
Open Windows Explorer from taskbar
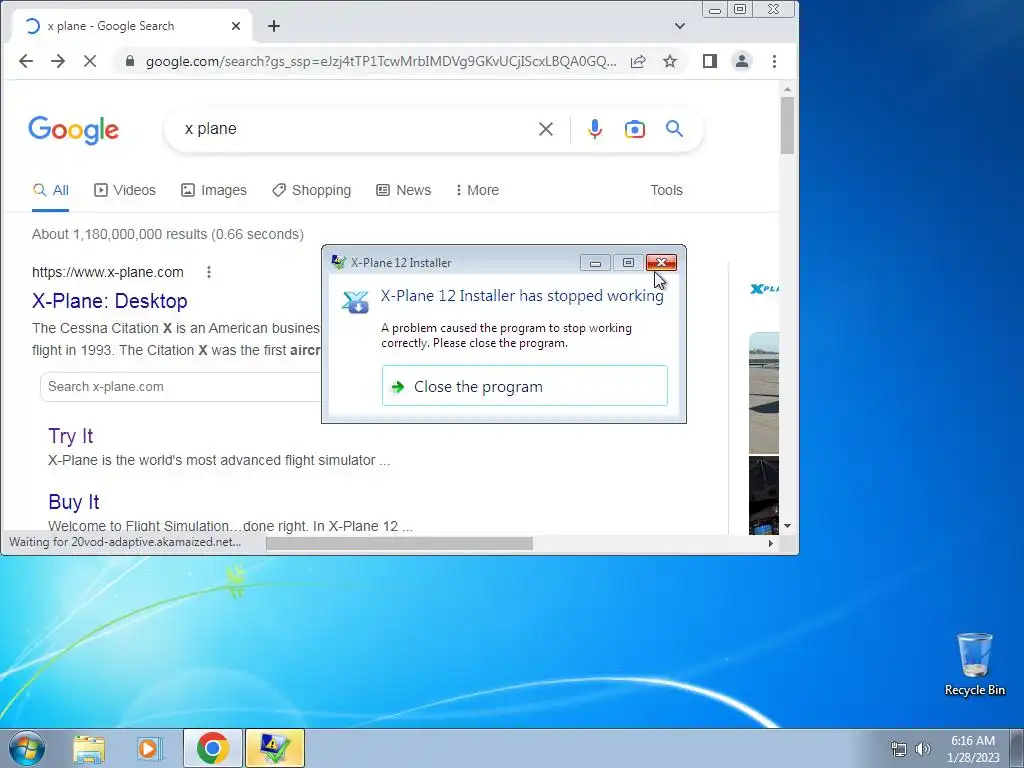[x=89, y=748]
